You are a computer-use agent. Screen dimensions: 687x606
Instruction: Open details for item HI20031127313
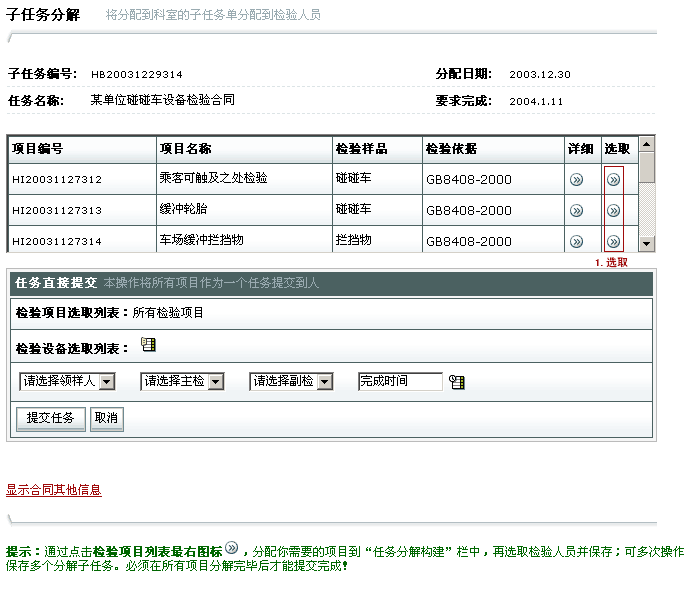(x=576, y=211)
